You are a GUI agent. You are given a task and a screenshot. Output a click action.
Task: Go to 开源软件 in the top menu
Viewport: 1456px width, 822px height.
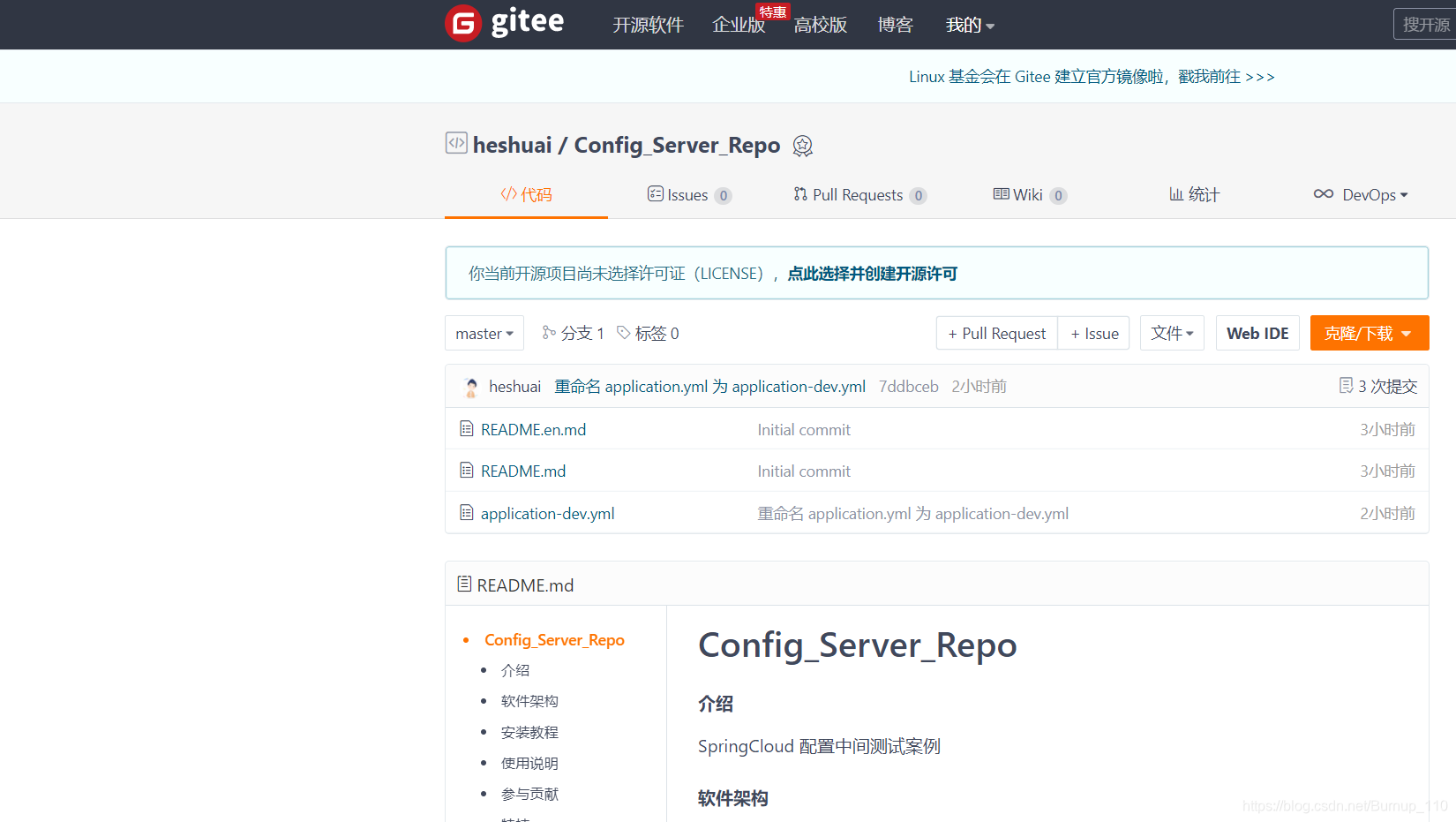click(649, 25)
